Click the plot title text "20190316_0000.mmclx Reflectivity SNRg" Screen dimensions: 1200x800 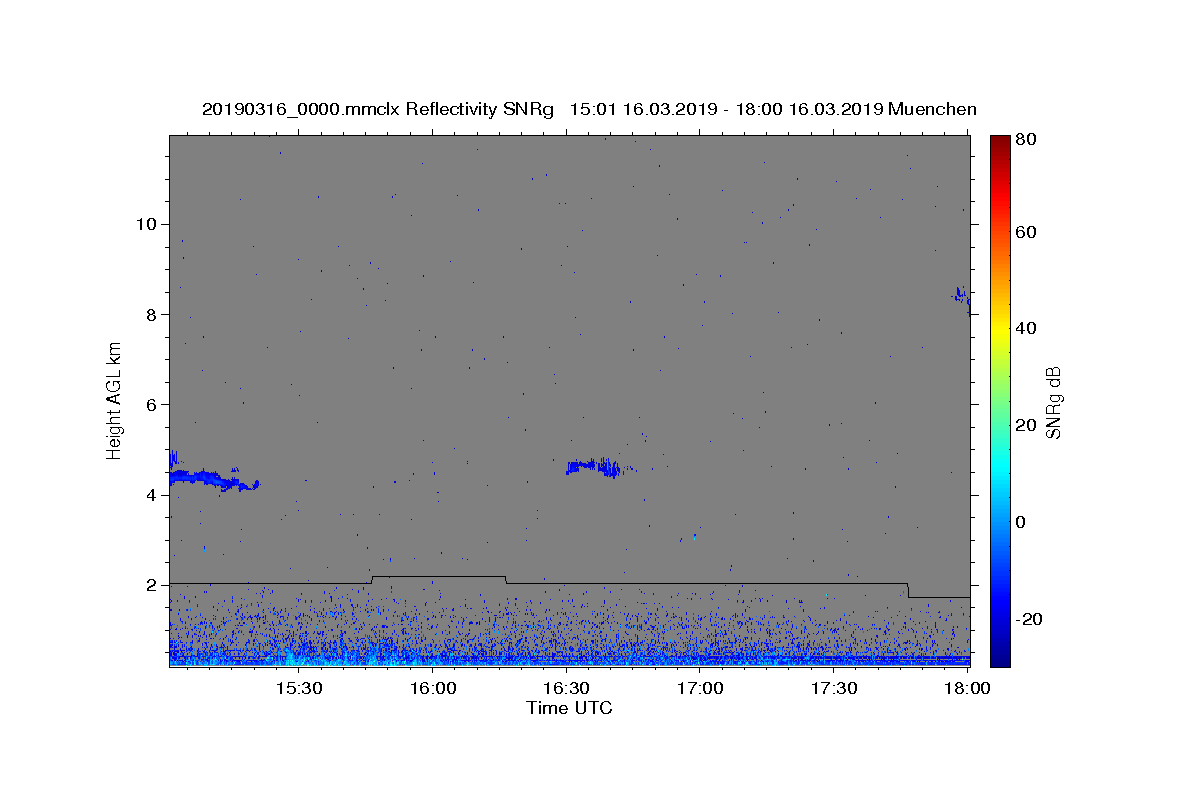coord(378,109)
